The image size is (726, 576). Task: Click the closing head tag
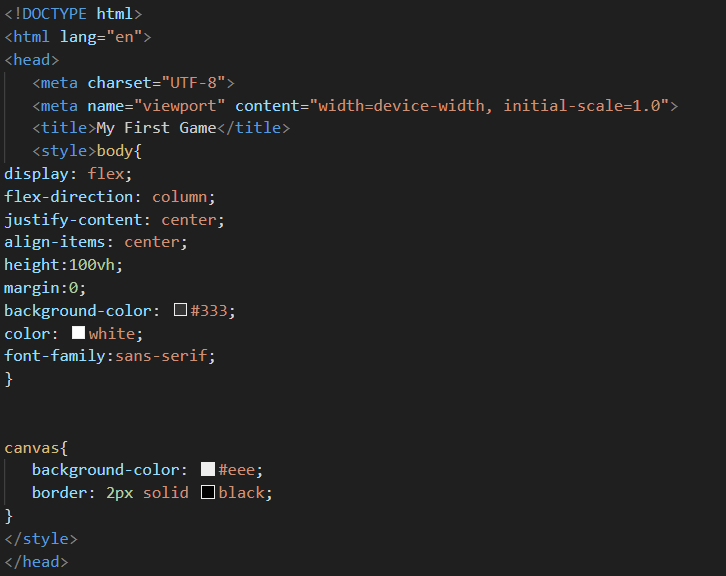pyautogui.click(x=37, y=562)
